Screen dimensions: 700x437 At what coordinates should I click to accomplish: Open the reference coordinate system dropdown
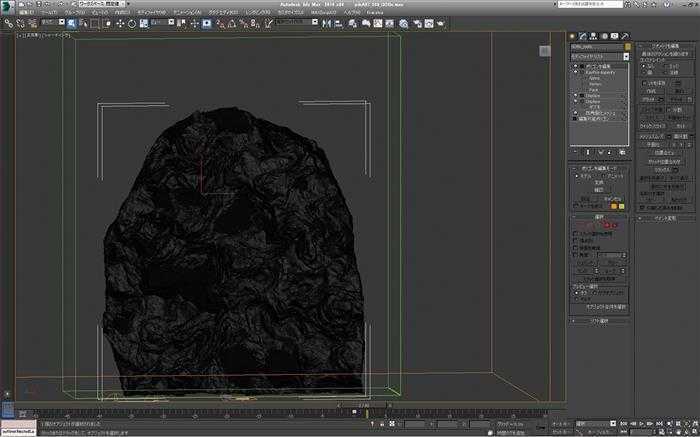pos(163,22)
